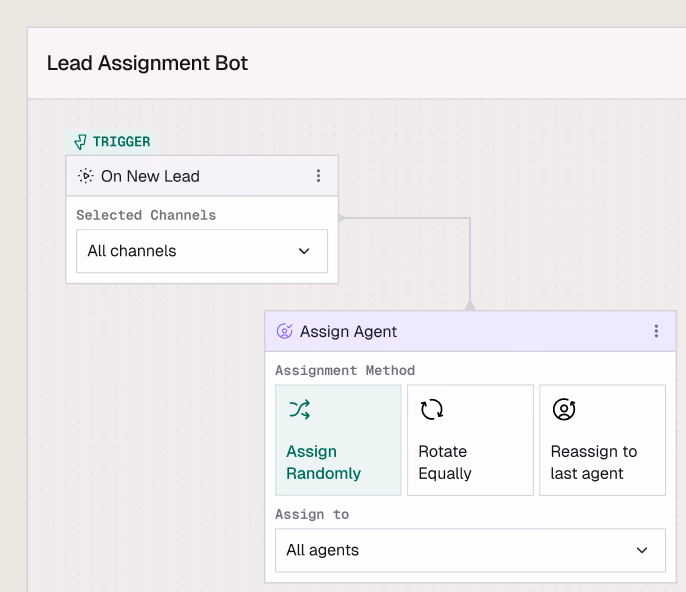Click the person icon above Reassign to last agent
This screenshot has width=686, height=592.
pos(564,409)
